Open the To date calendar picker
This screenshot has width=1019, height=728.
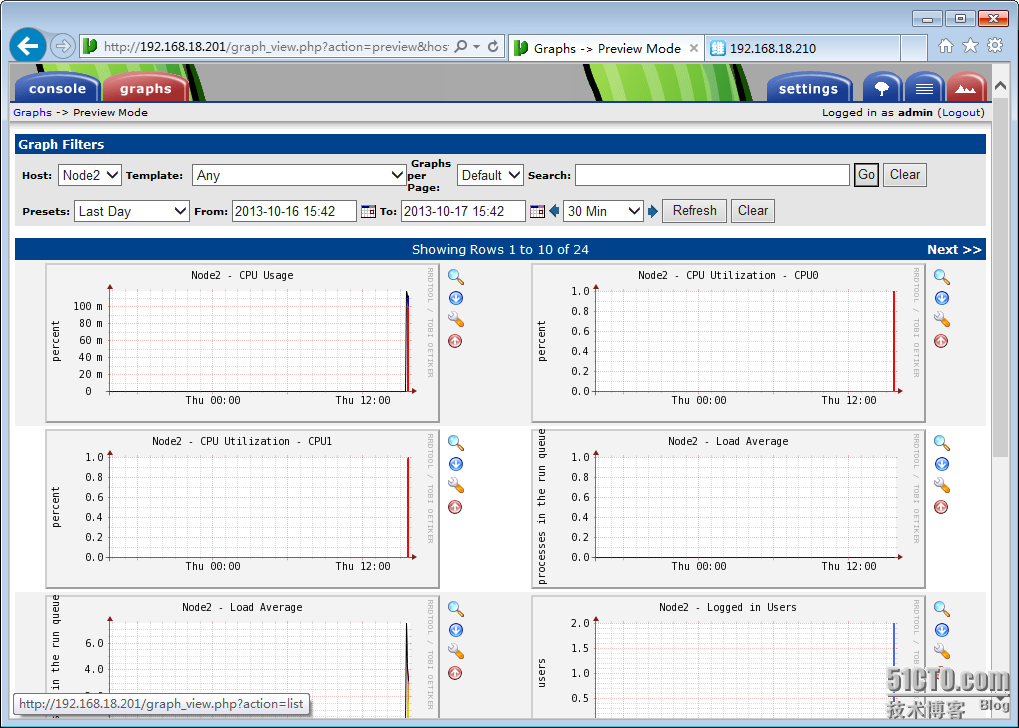point(537,211)
